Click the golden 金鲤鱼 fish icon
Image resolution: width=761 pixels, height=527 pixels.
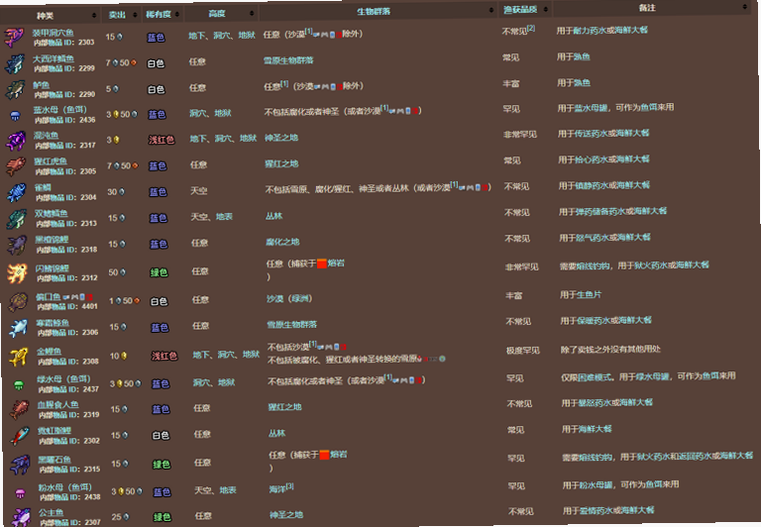pyautogui.click(x=18, y=357)
